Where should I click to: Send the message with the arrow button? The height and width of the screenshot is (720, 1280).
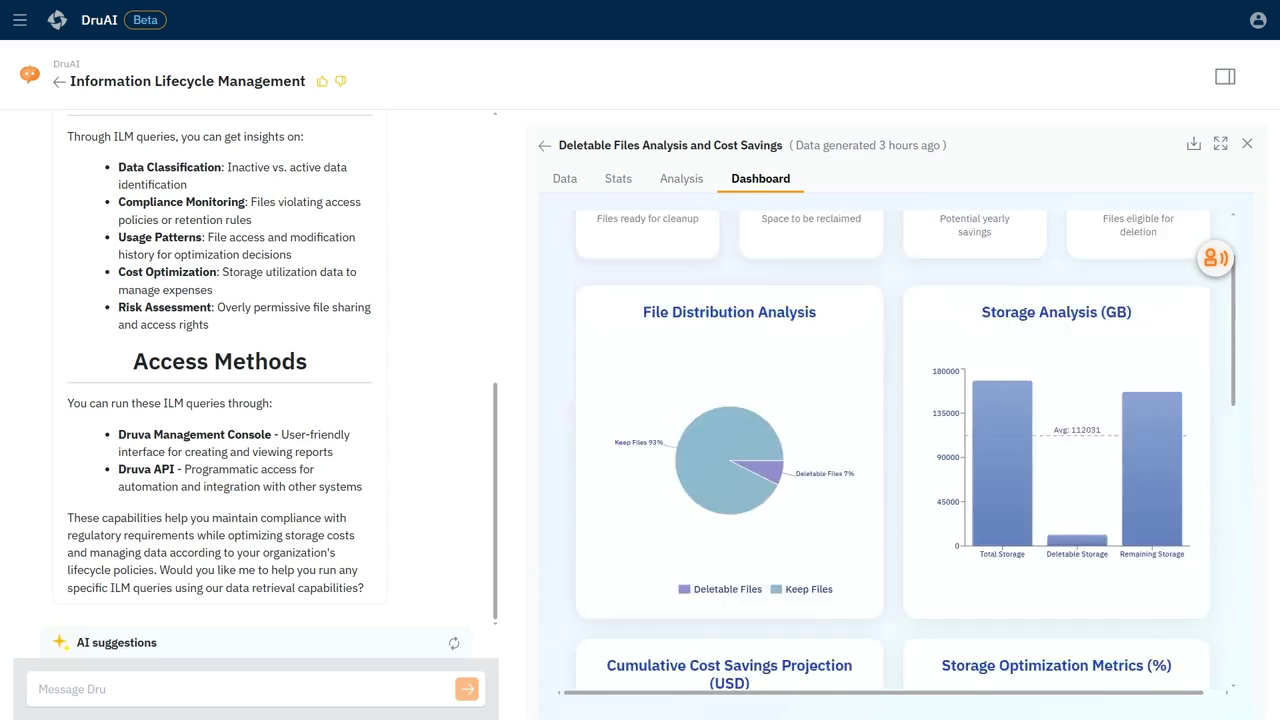[x=466, y=689]
